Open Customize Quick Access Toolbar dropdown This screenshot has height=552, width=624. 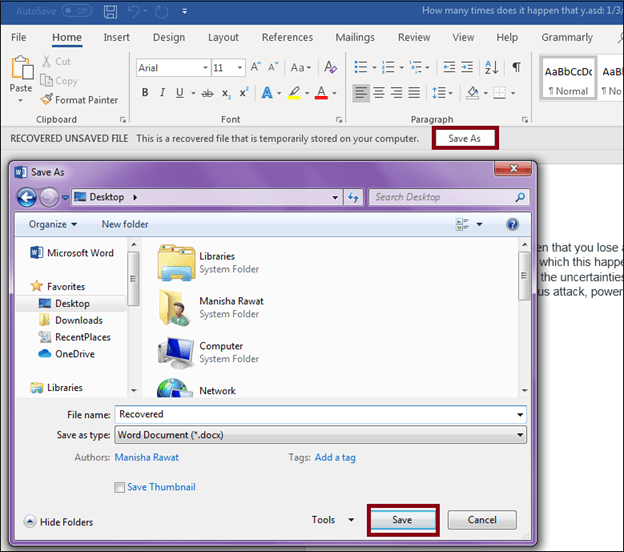pos(184,11)
